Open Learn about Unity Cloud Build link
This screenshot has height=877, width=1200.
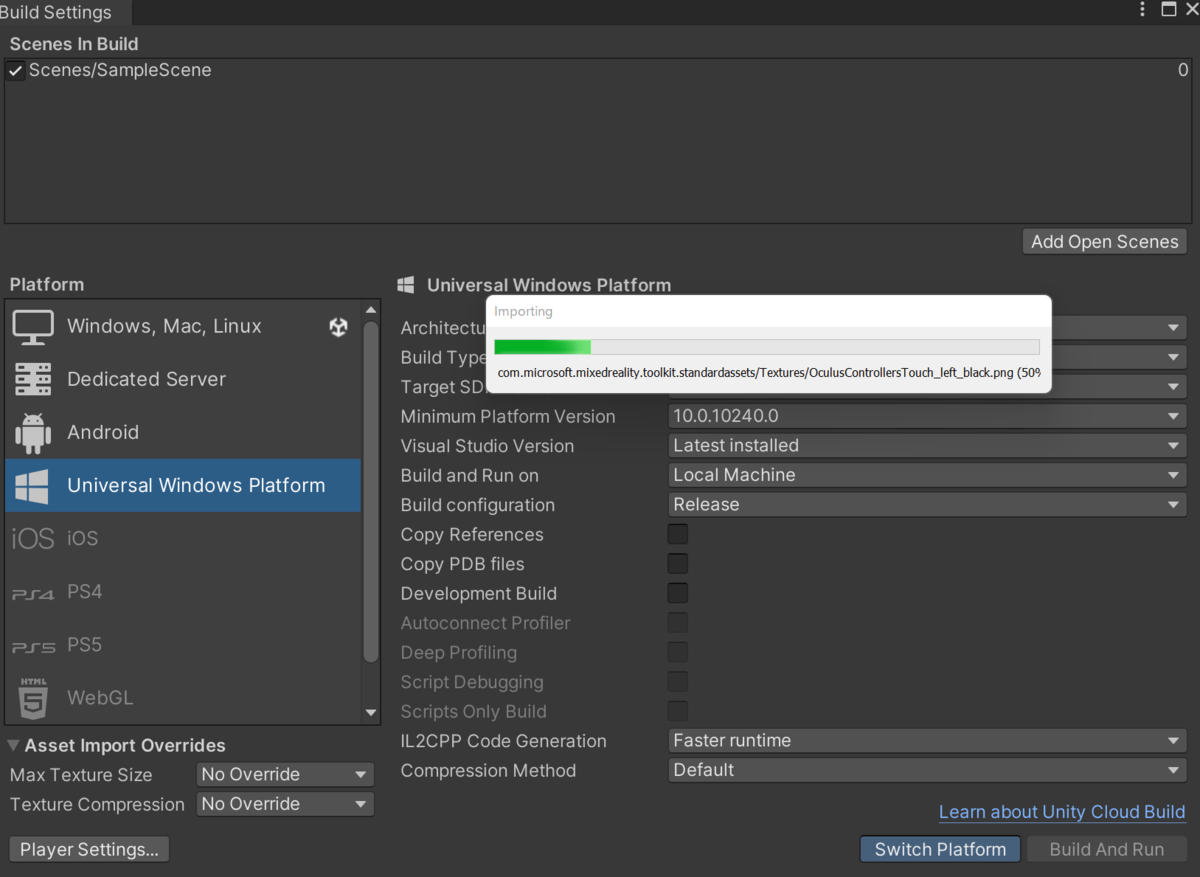click(1062, 812)
